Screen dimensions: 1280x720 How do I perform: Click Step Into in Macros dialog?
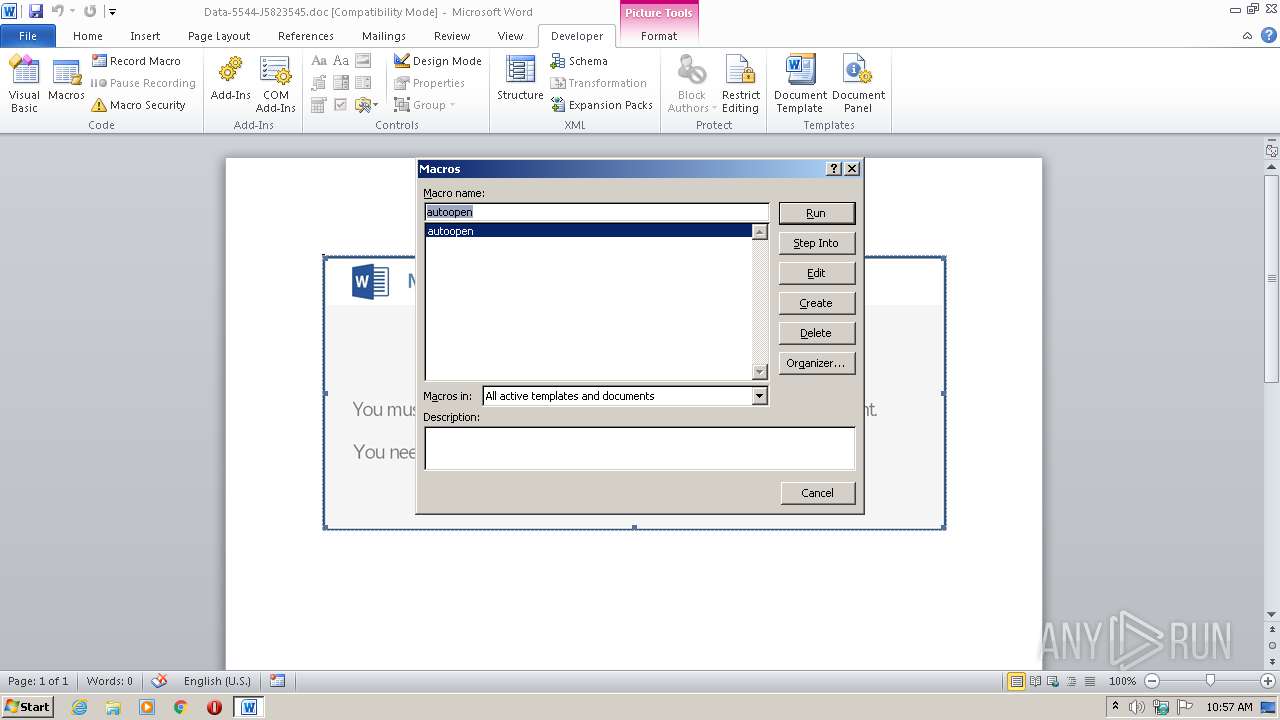(816, 243)
